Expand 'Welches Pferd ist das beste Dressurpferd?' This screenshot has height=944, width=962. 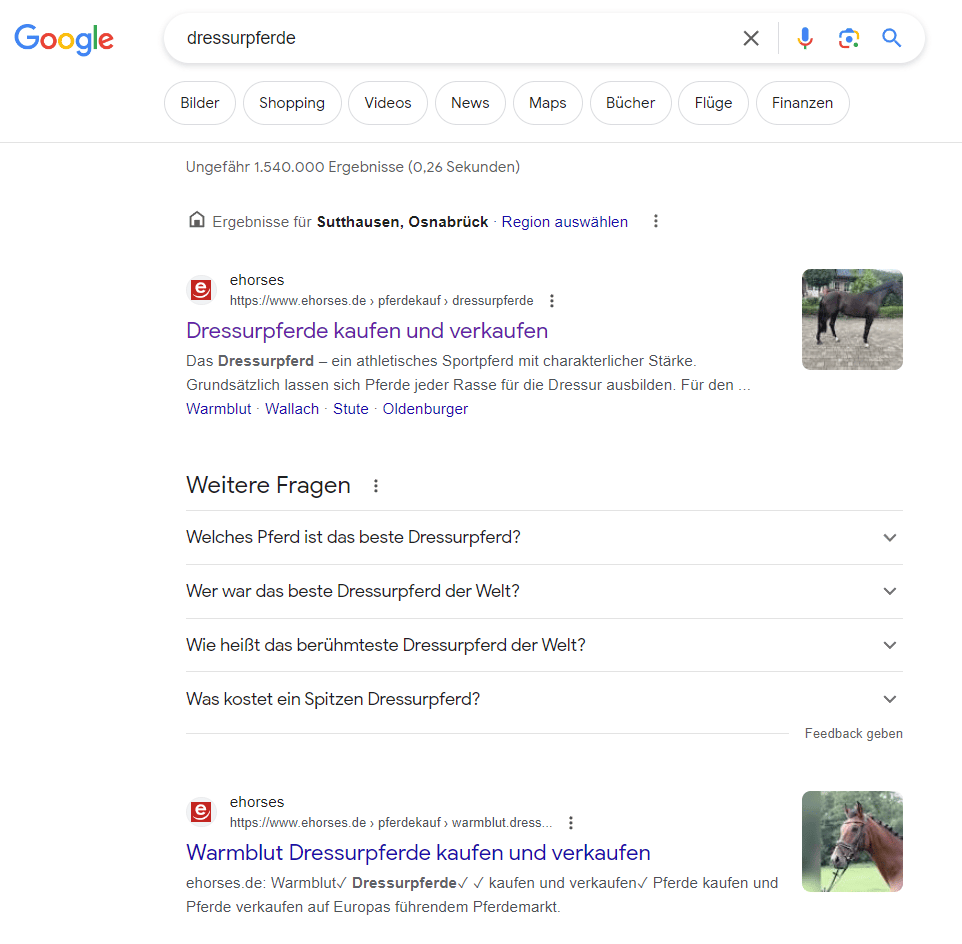point(889,537)
